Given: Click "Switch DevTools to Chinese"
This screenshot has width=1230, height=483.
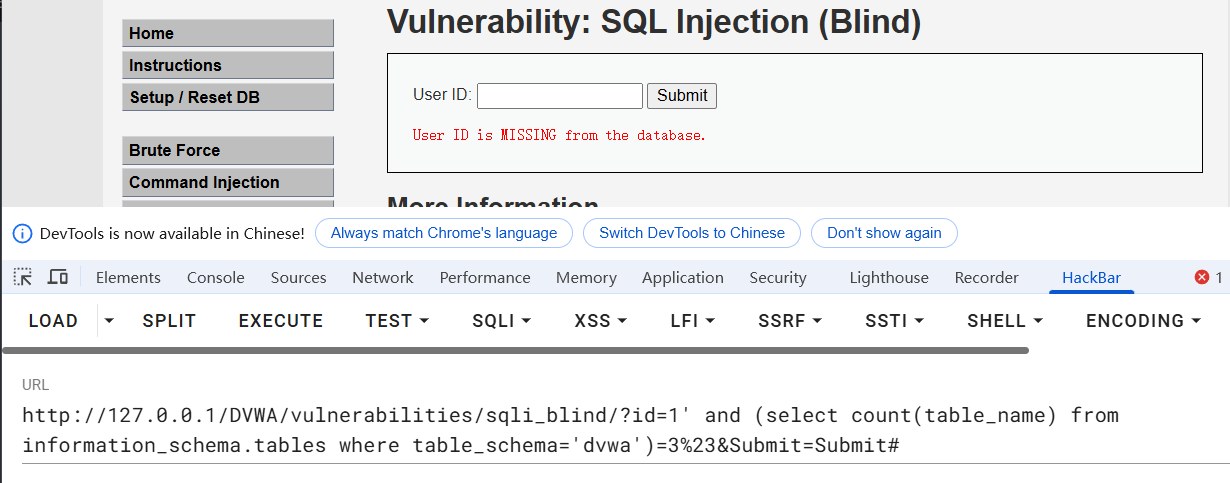Looking at the screenshot, I should pyautogui.click(x=691, y=233).
